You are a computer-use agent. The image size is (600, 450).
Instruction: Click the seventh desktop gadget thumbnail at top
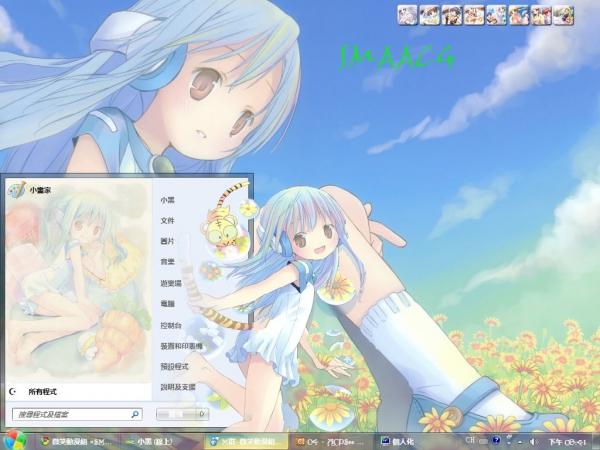click(x=541, y=15)
